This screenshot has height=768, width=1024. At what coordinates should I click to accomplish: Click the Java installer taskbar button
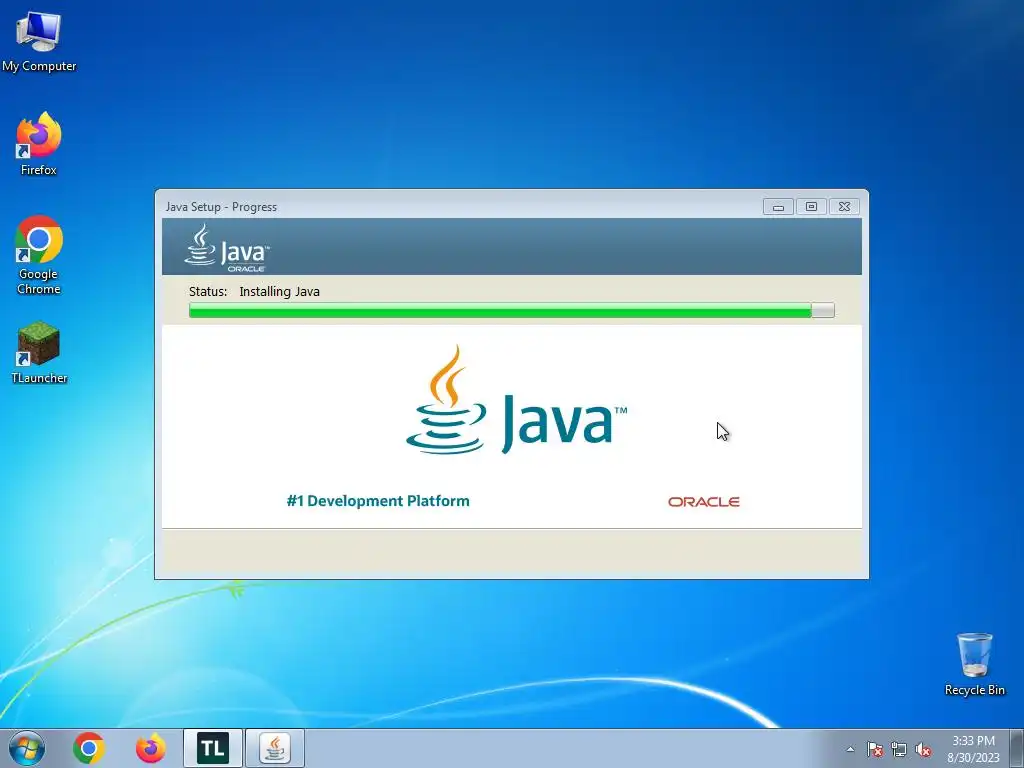point(275,748)
